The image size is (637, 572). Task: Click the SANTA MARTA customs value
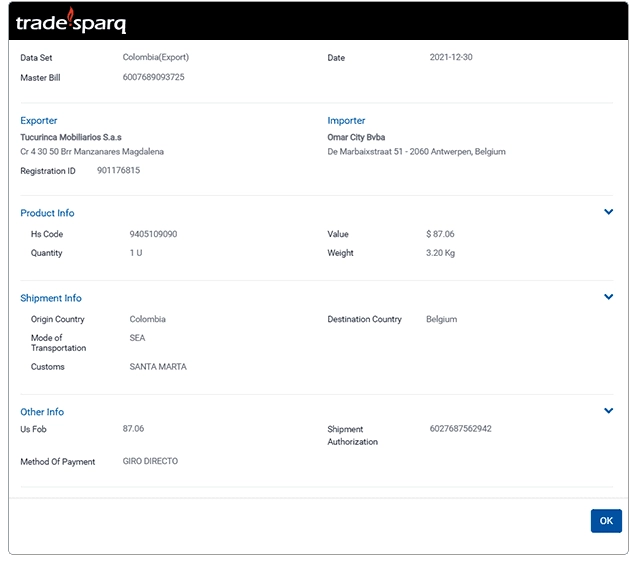158,367
